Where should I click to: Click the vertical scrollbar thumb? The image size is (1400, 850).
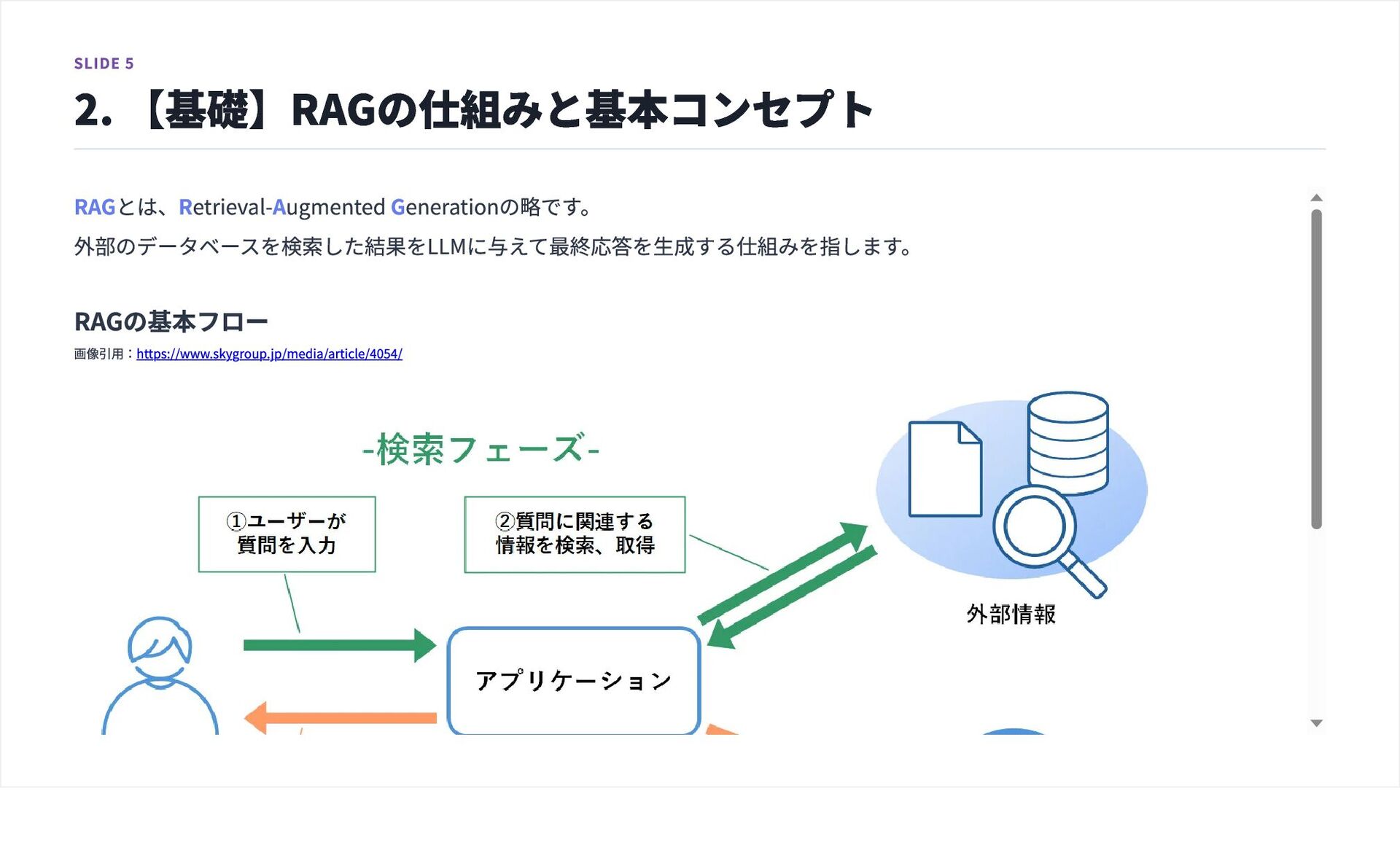(1316, 368)
